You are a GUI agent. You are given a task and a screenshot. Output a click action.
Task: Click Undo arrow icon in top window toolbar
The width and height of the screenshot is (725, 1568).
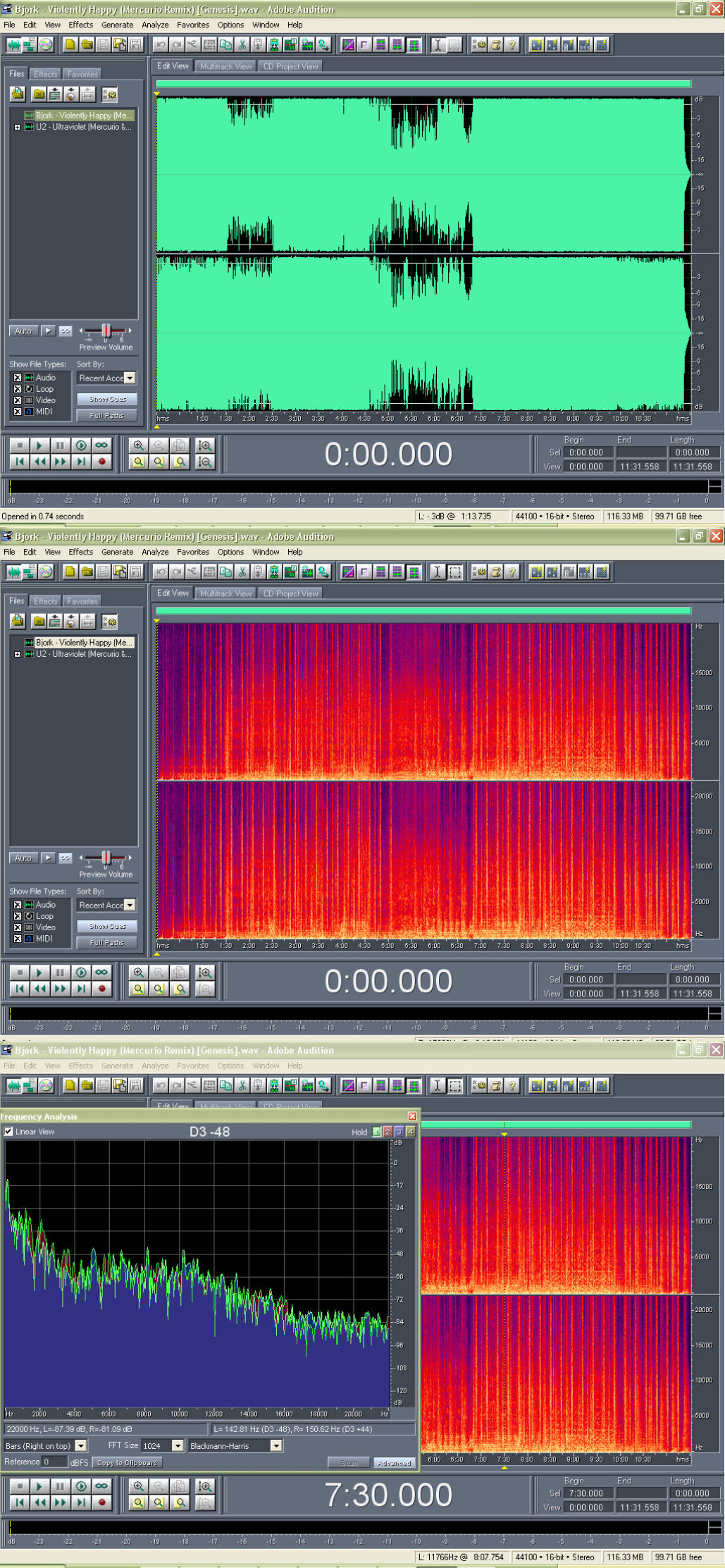coord(161,45)
